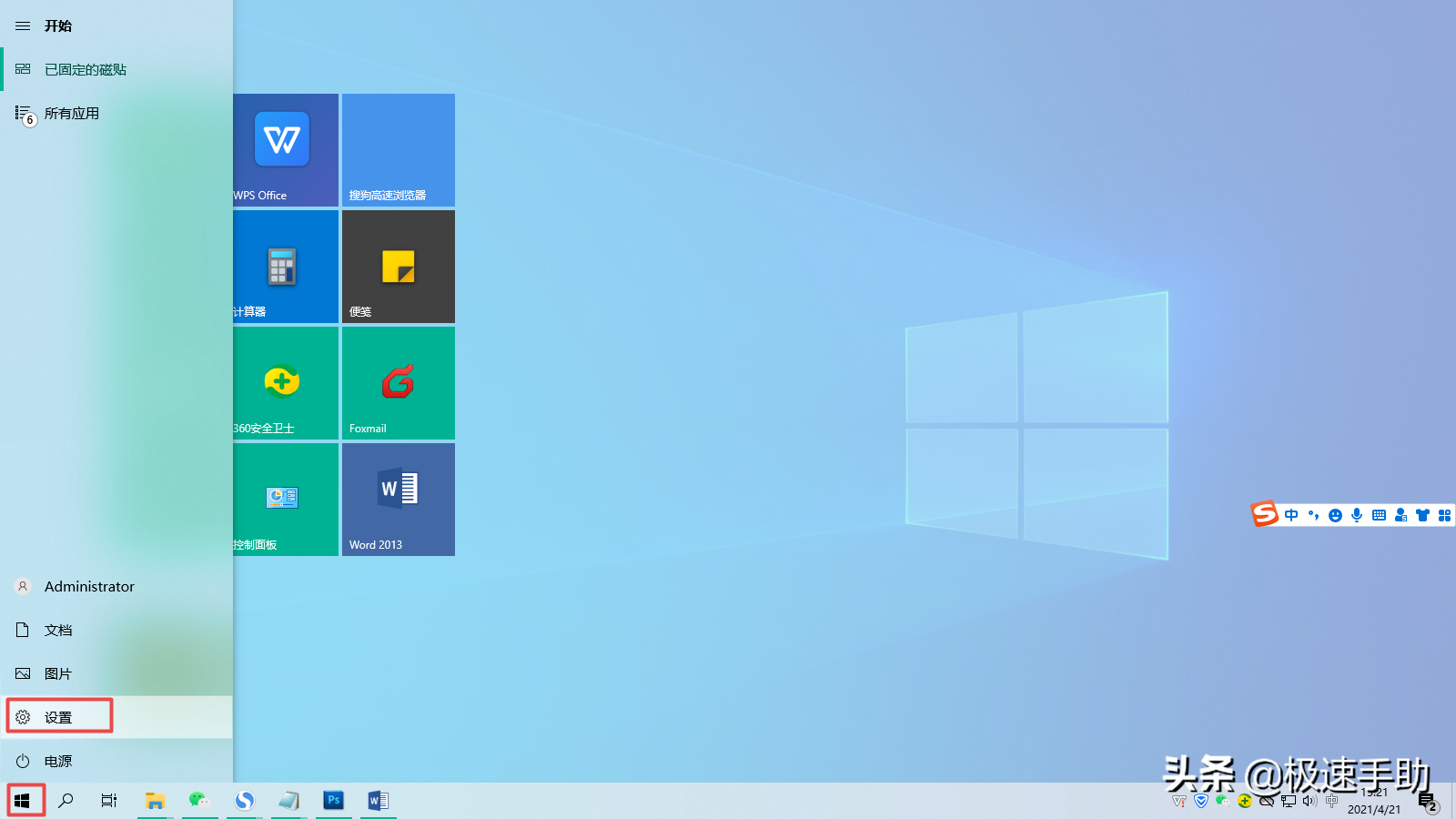The height and width of the screenshot is (819, 1456).
Task: Expand the Start menu hamburger button
Action: (x=23, y=26)
